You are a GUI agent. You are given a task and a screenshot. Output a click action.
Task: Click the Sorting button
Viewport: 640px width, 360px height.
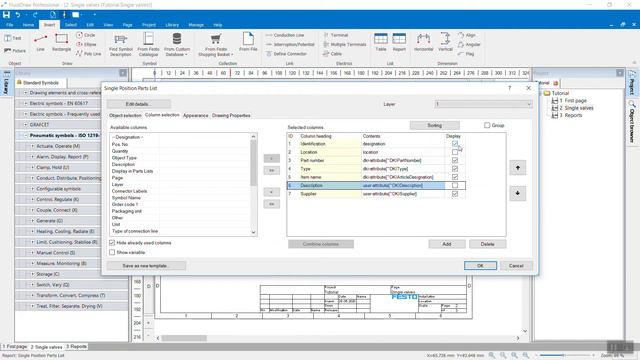click(x=434, y=125)
